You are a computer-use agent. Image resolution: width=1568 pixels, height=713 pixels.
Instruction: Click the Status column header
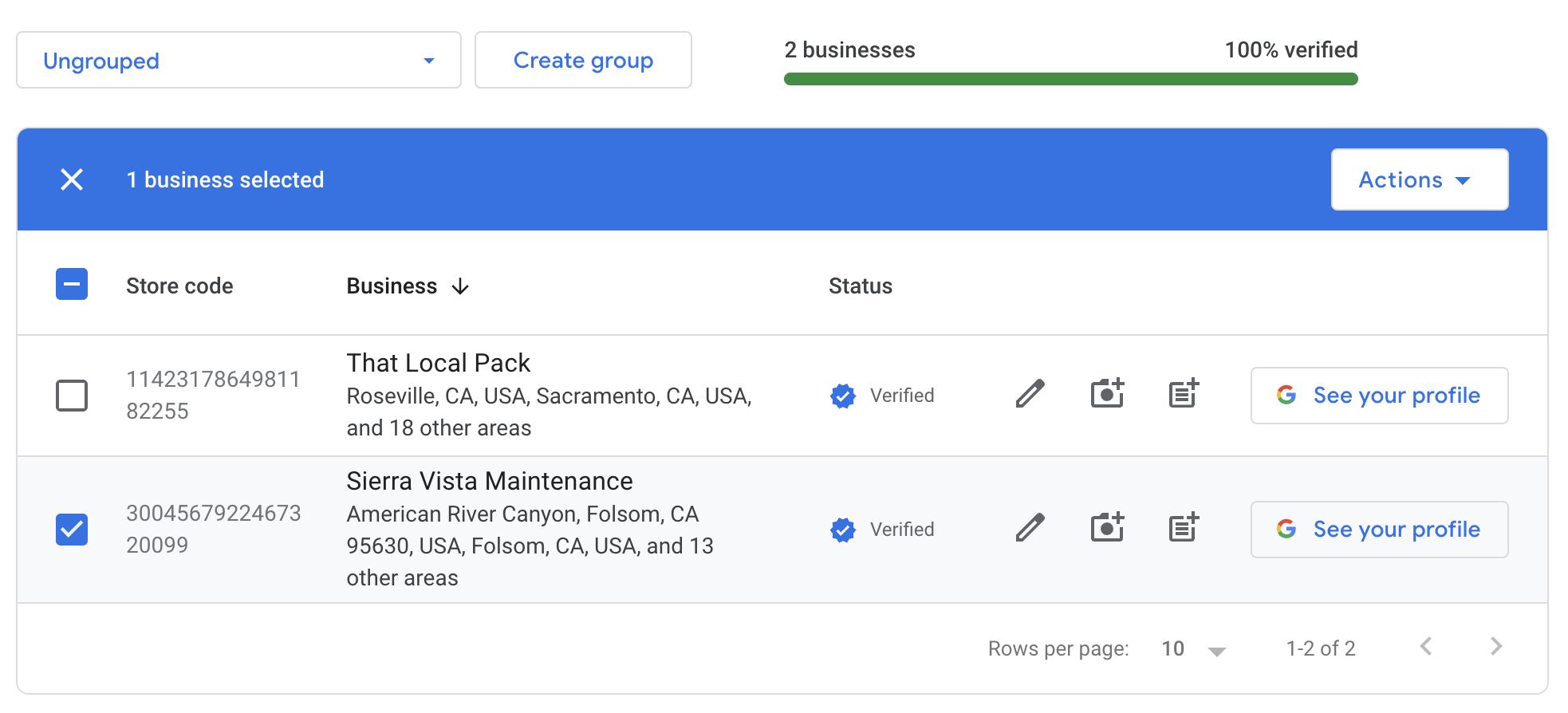point(860,286)
